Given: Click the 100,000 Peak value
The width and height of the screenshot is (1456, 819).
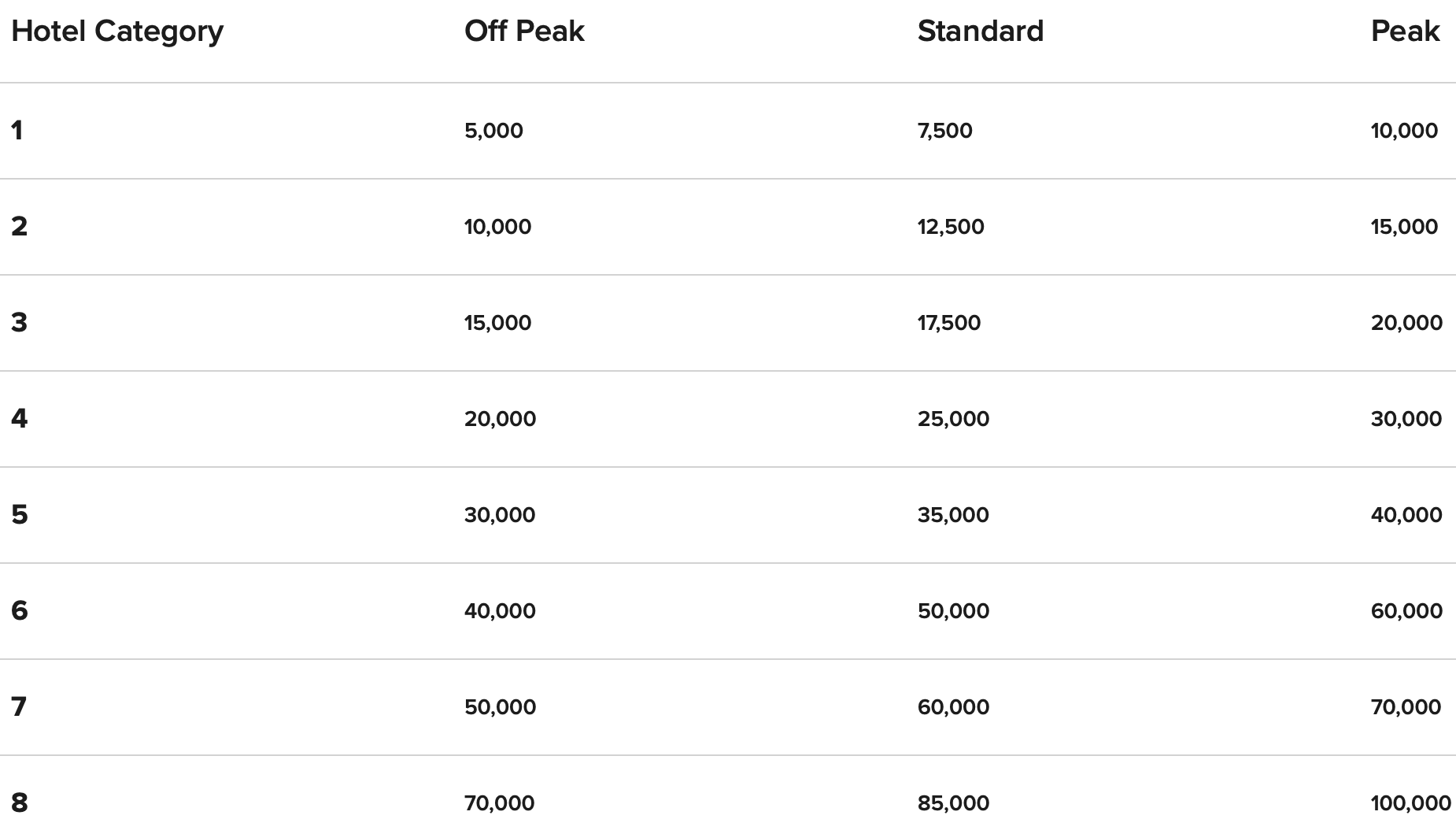Looking at the screenshot, I should pos(1410,803).
